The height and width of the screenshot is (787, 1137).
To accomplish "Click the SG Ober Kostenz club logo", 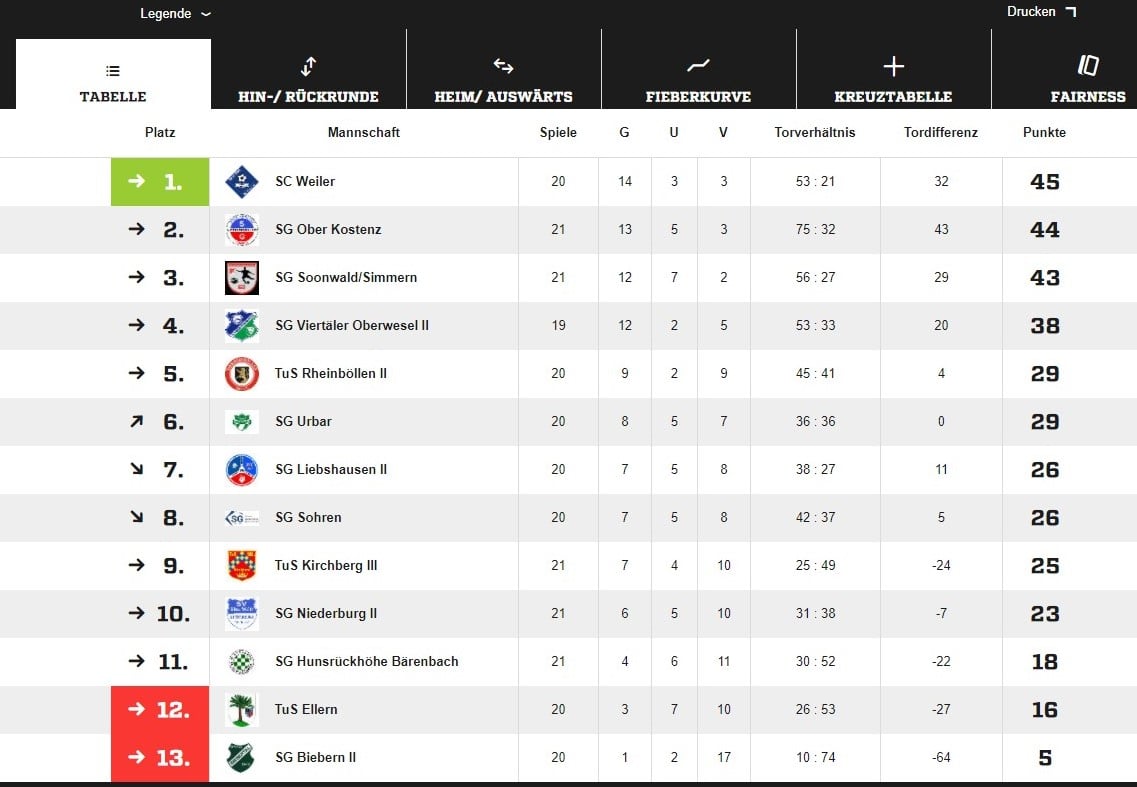I will point(241,229).
